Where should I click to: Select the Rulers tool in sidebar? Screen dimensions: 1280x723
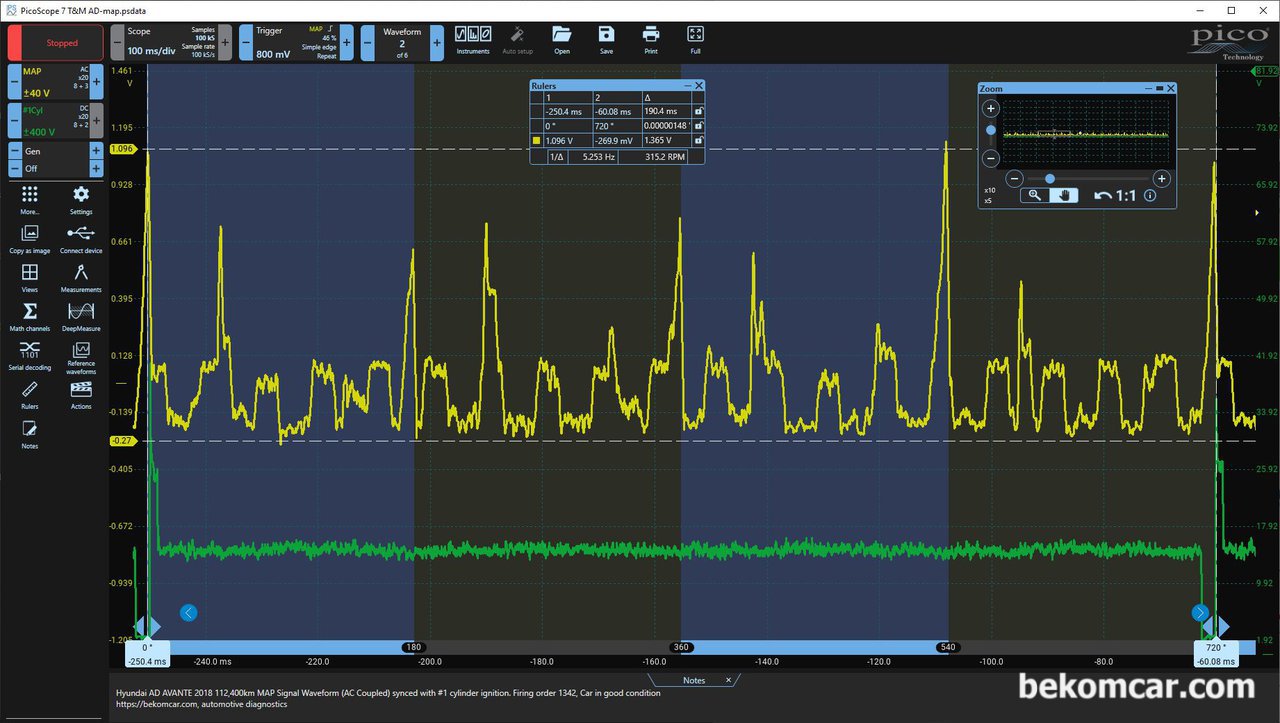coord(29,394)
